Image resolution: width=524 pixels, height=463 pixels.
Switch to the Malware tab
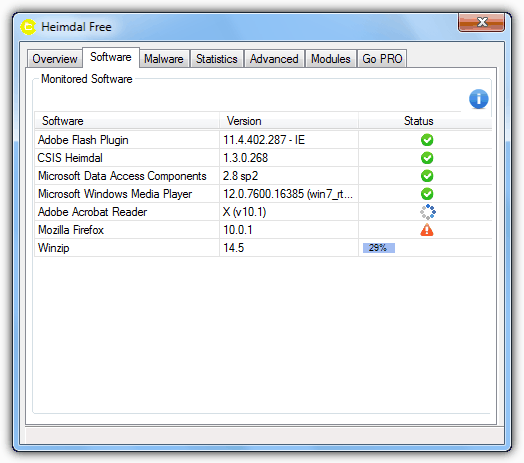(164, 59)
